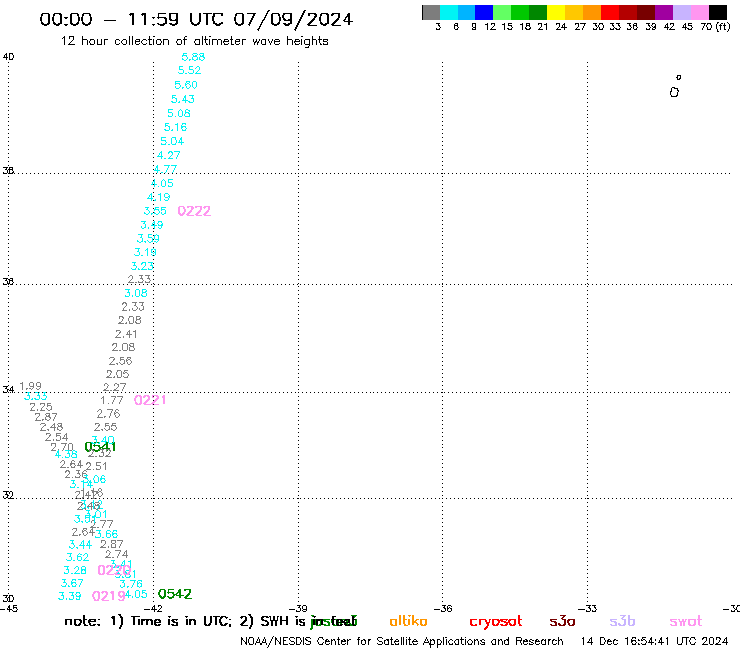Click the lavender legend swatch
The image size is (740, 650).
coord(681,12)
